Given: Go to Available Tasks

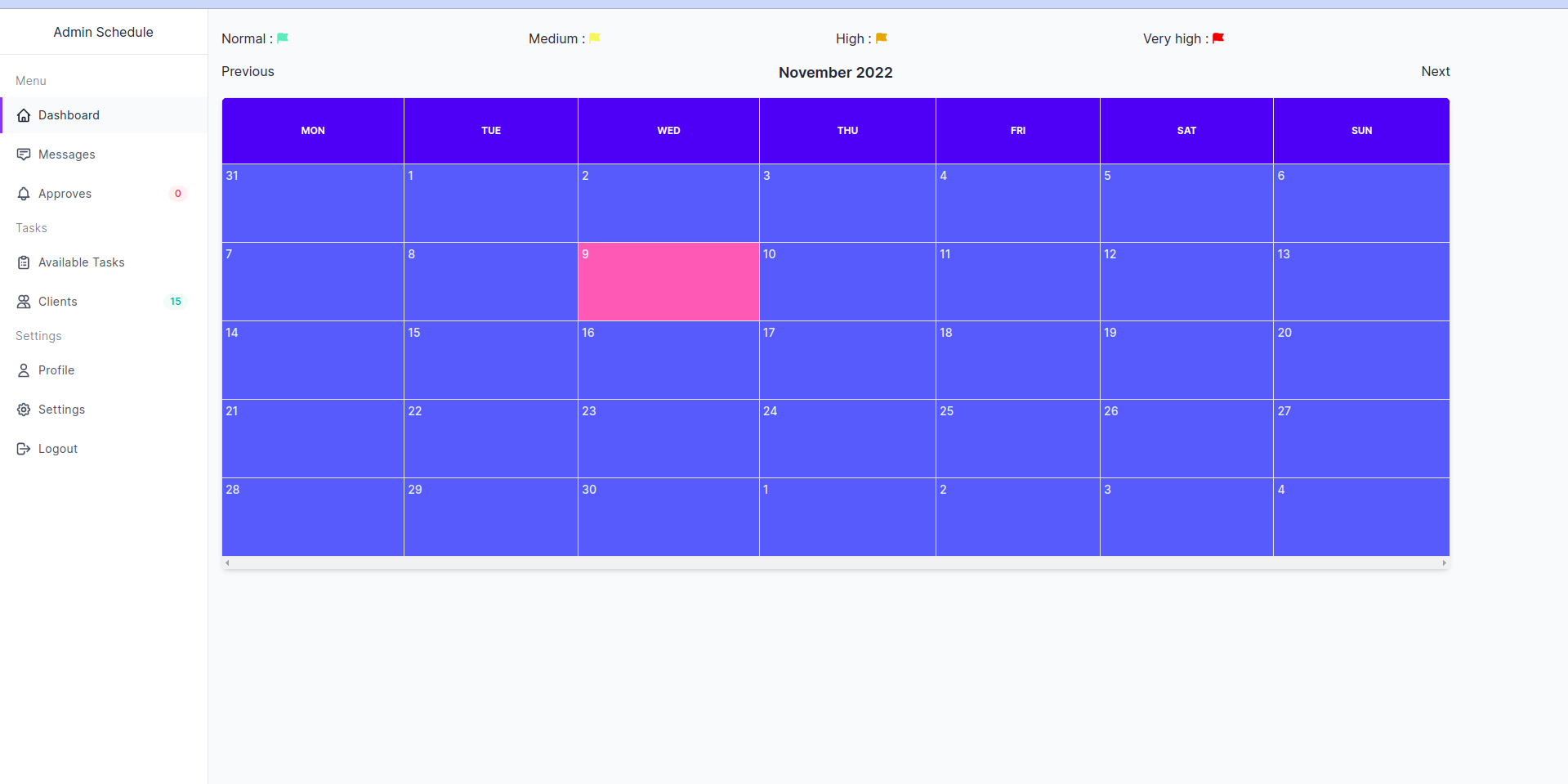Looking at the screenshot, I should coord(104,262).
